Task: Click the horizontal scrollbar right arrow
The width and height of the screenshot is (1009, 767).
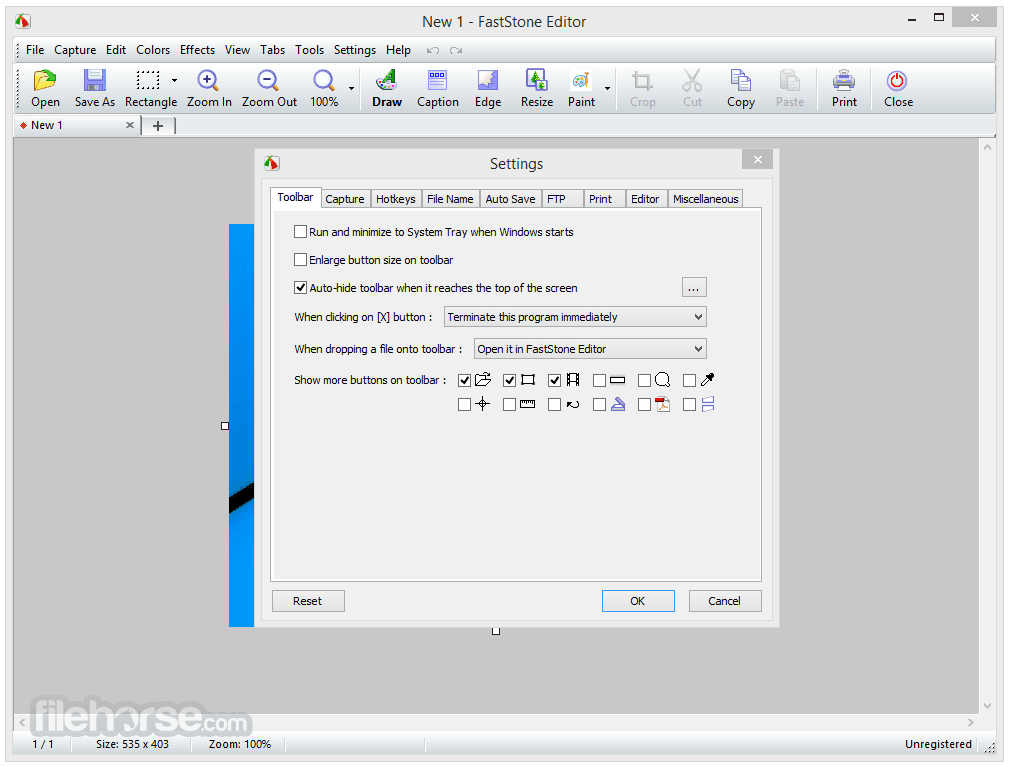Action: tap(970, 723)
